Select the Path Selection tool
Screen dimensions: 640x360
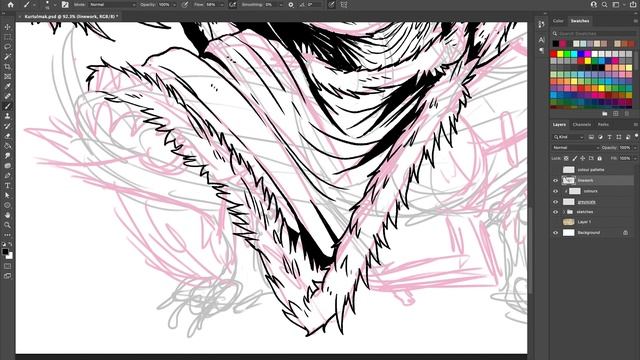[x=7, y=195]
